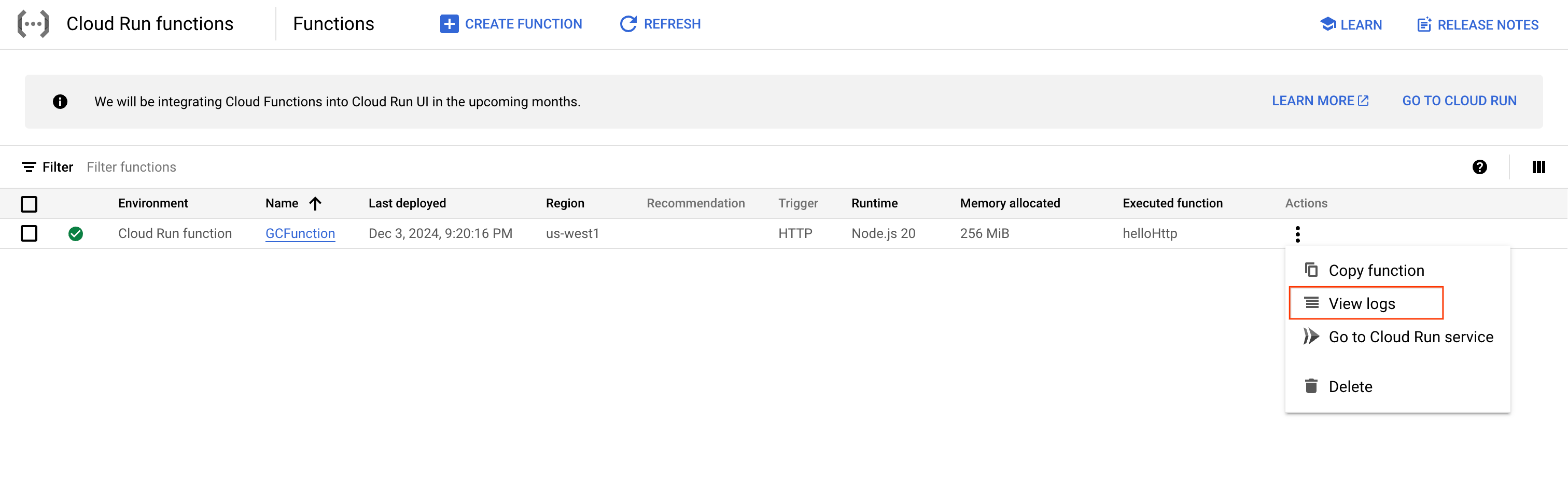
Task: Click the 'Cloud Run functions' product title
Action: [150, 24]
